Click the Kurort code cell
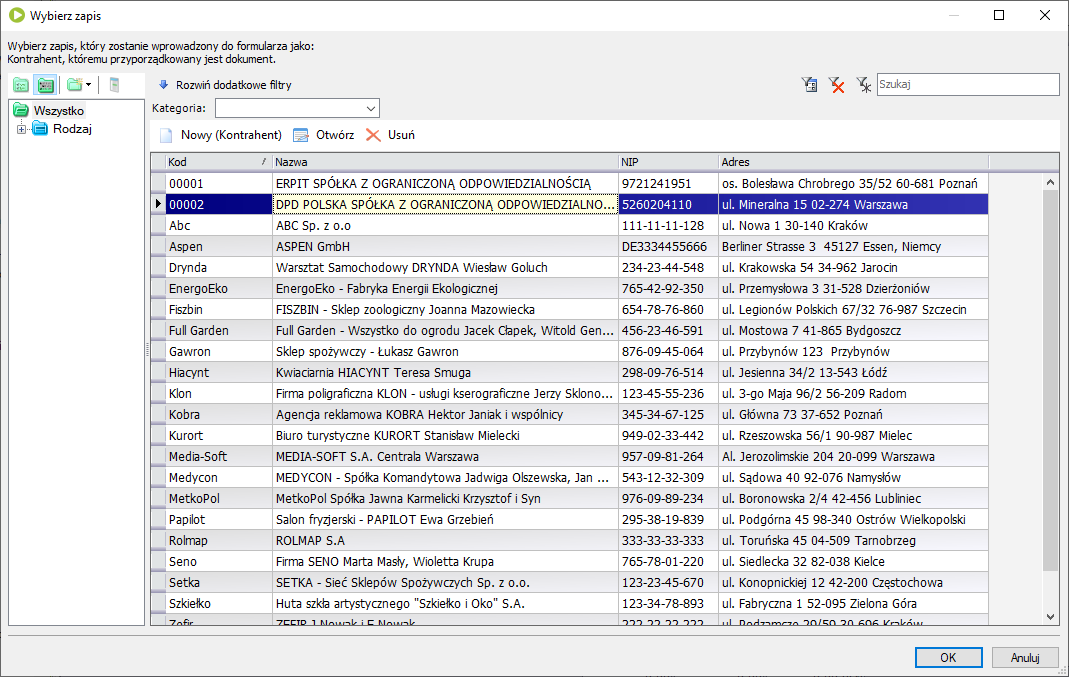The width and height of the screenshot is (1069, 677). coord(218,436)
